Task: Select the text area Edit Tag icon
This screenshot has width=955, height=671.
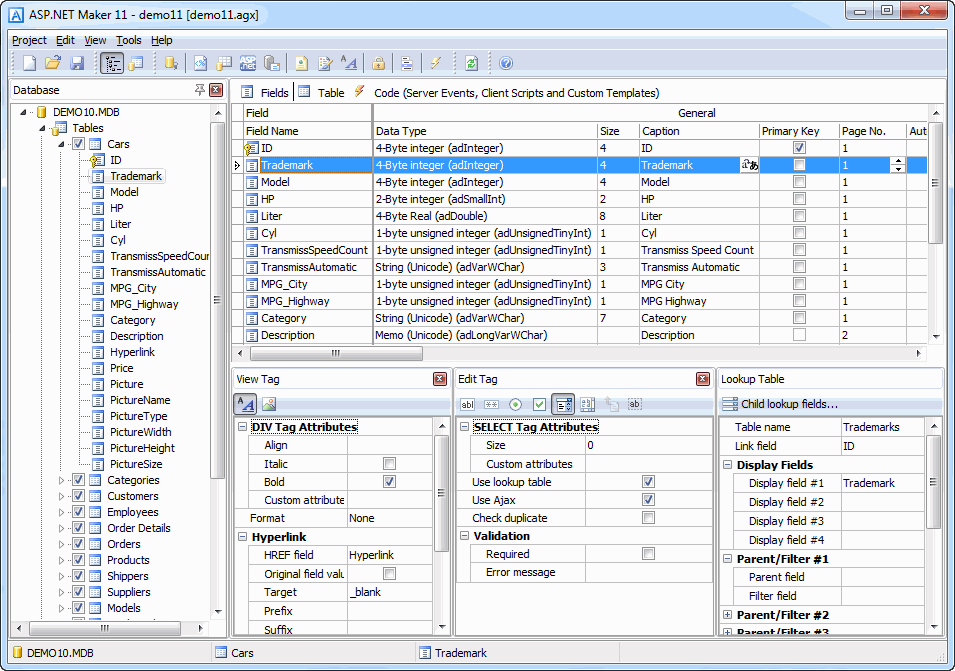Action: pos(587,404)
